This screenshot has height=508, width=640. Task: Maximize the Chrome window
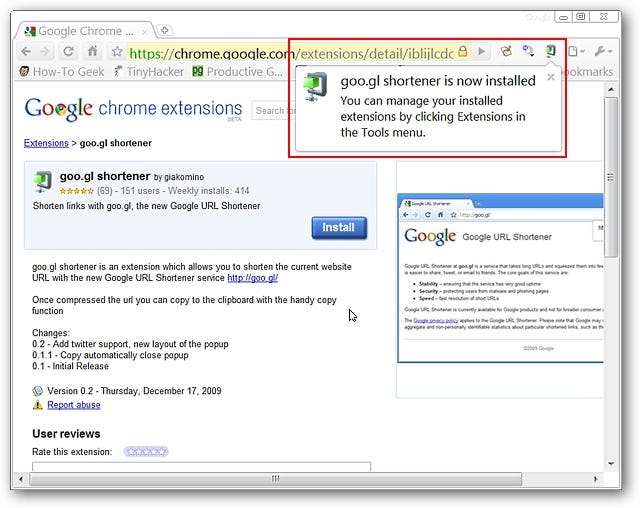pos(581,17)
